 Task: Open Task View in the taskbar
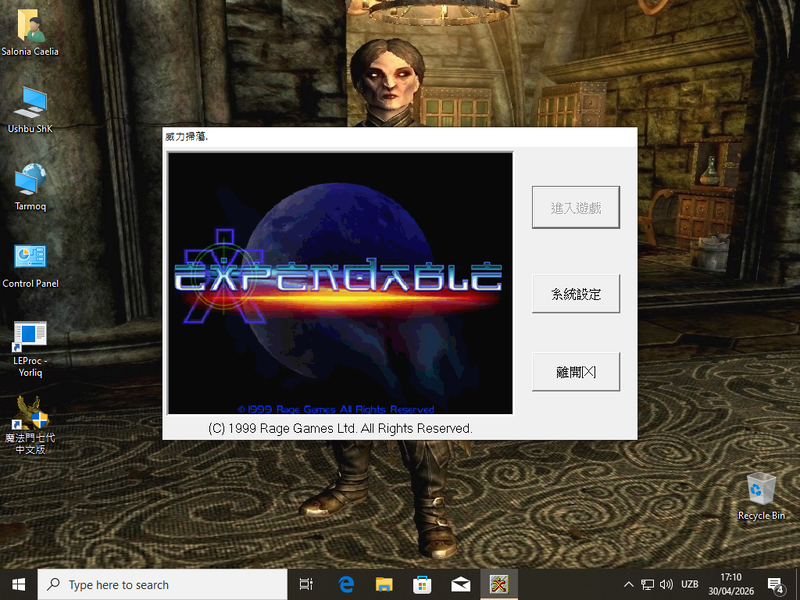click(306, 585)
